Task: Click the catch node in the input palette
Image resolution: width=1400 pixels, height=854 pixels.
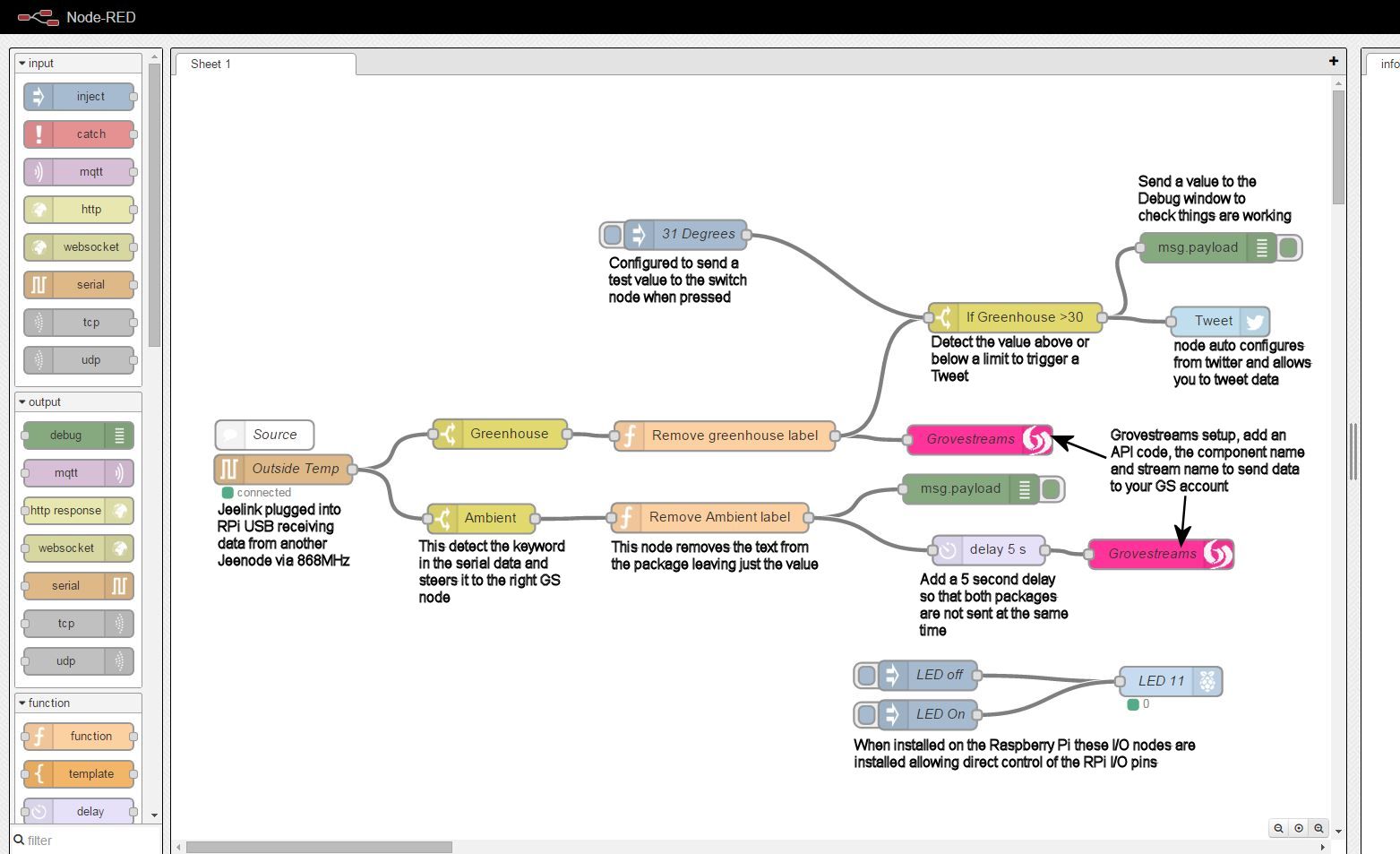Action: pyautogui.click(x=79, y=134)
